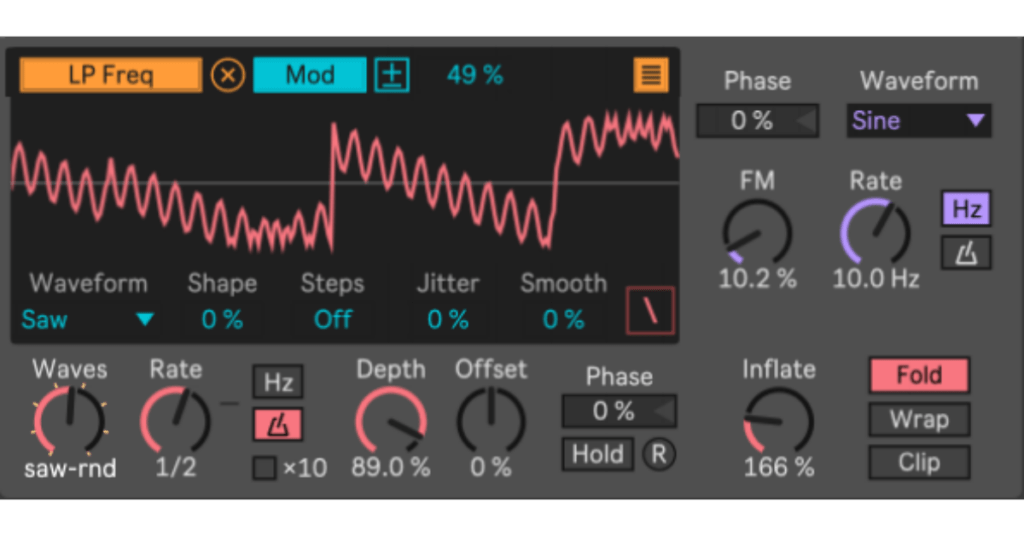Open the cyan Saw waveform dropdown

(88, 319)
